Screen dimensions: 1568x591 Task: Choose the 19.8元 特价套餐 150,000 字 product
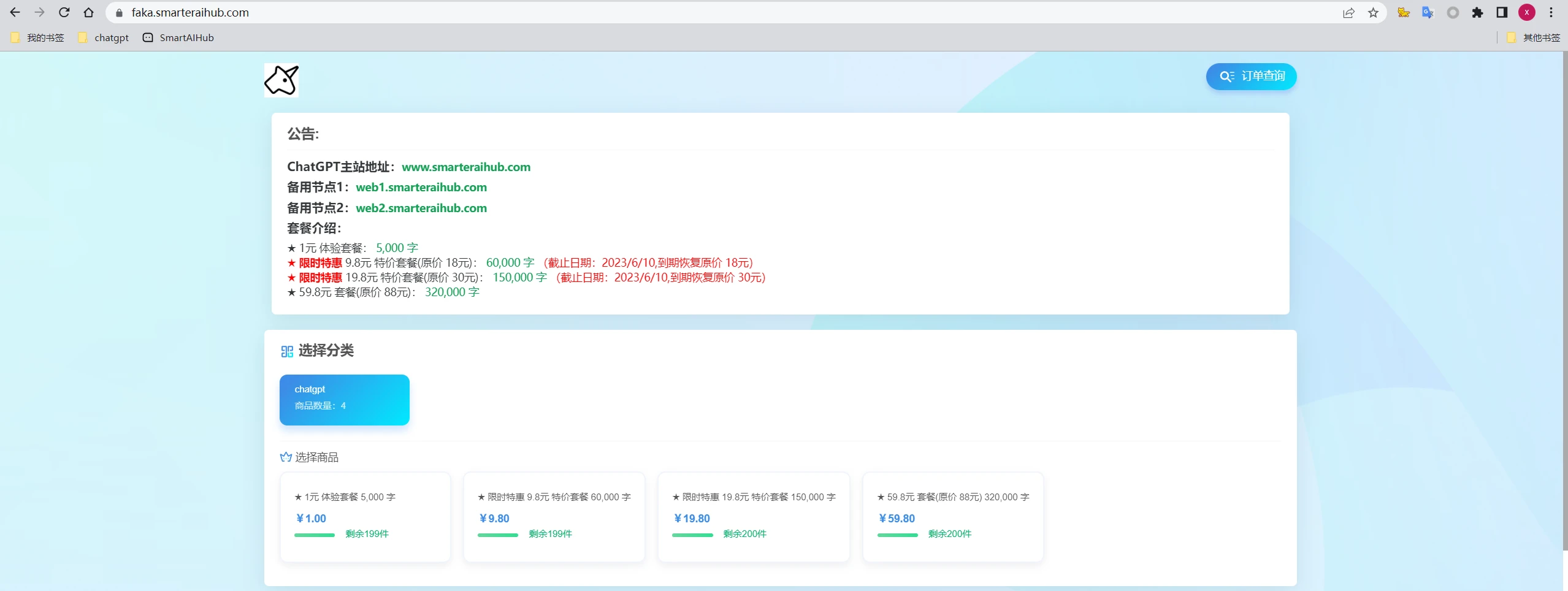(x=754, y=517)
